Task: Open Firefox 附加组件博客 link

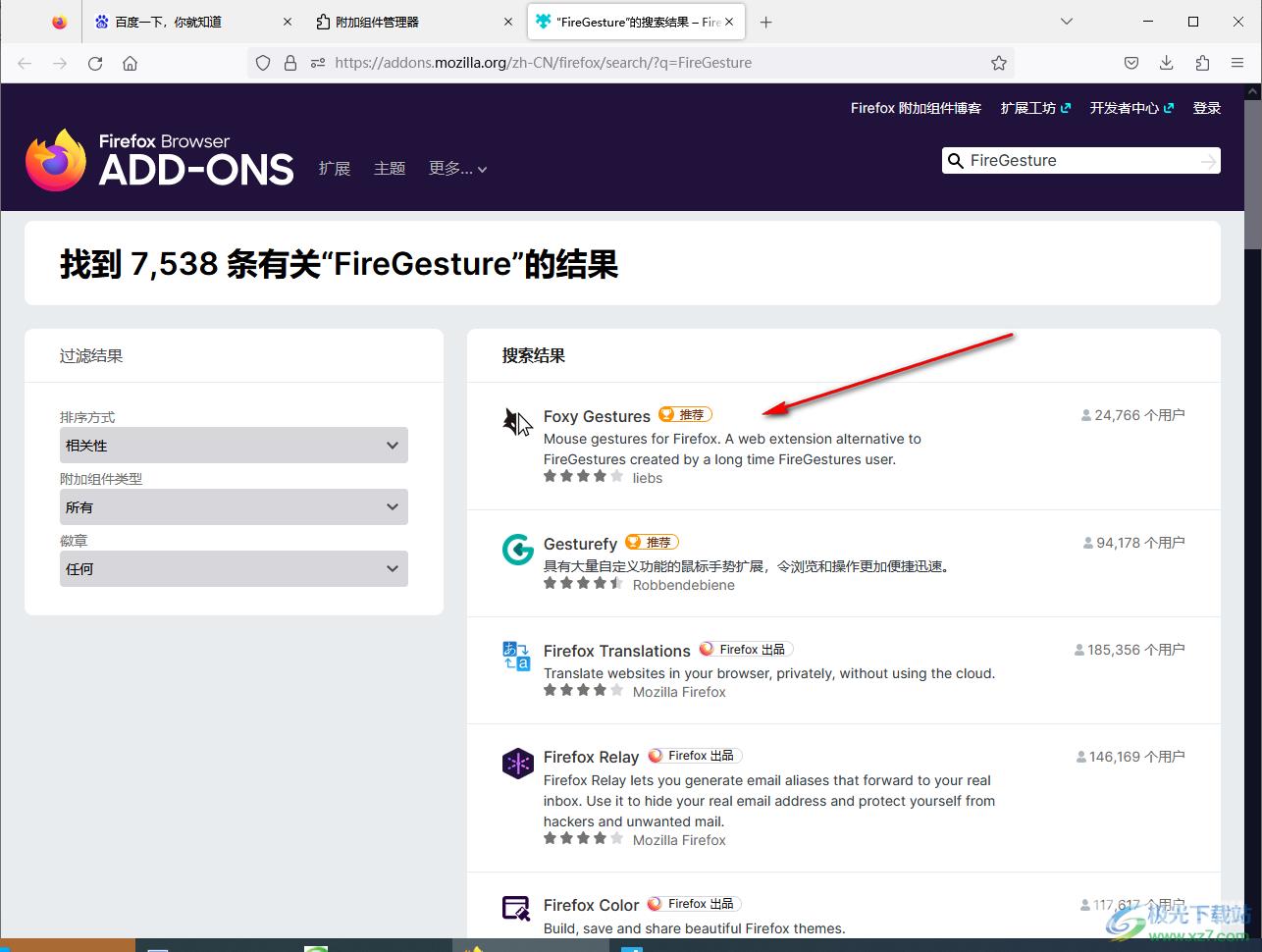Action: coord(916,108)
